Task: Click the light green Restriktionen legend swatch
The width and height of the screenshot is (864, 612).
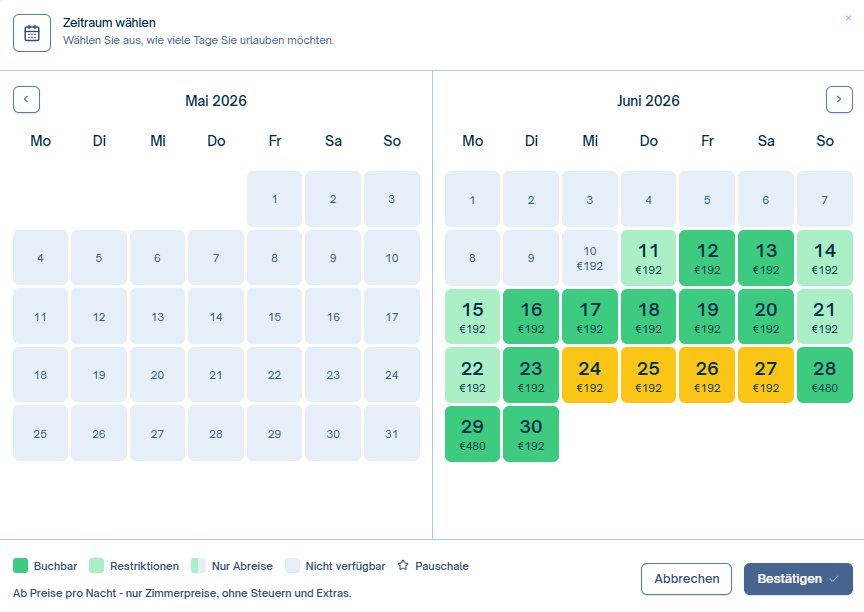Action: (x=96, y=566)
